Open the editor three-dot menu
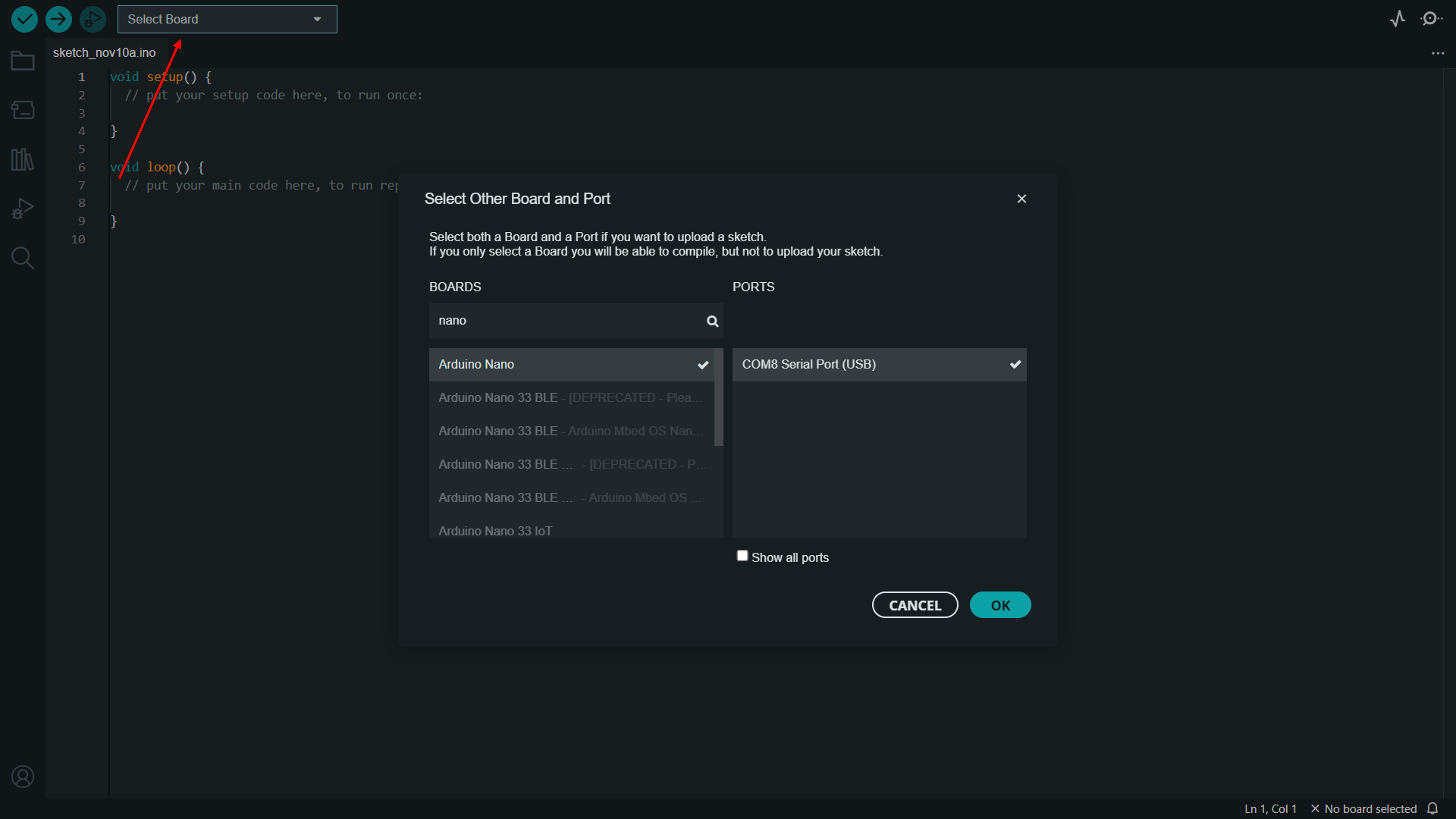The height and width of the screenshot is (819, 1456). (1438, 53)
